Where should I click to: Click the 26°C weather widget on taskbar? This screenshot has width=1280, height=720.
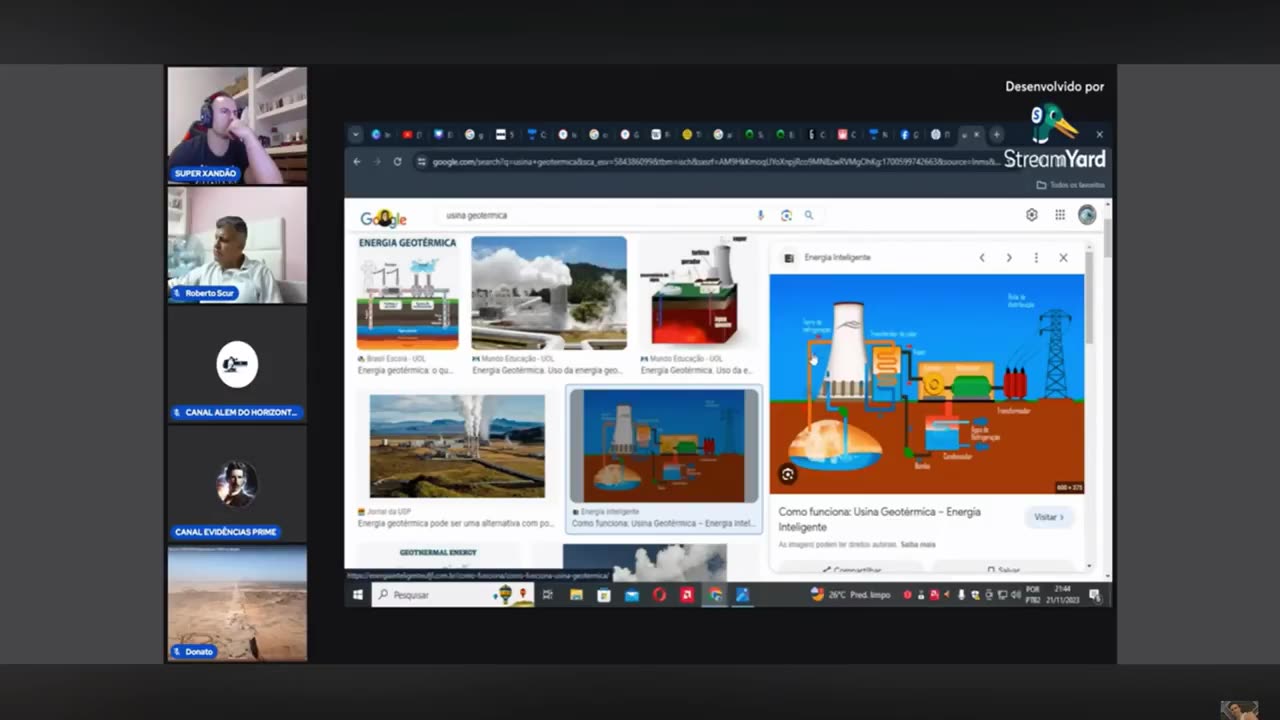tap(850, 595)
